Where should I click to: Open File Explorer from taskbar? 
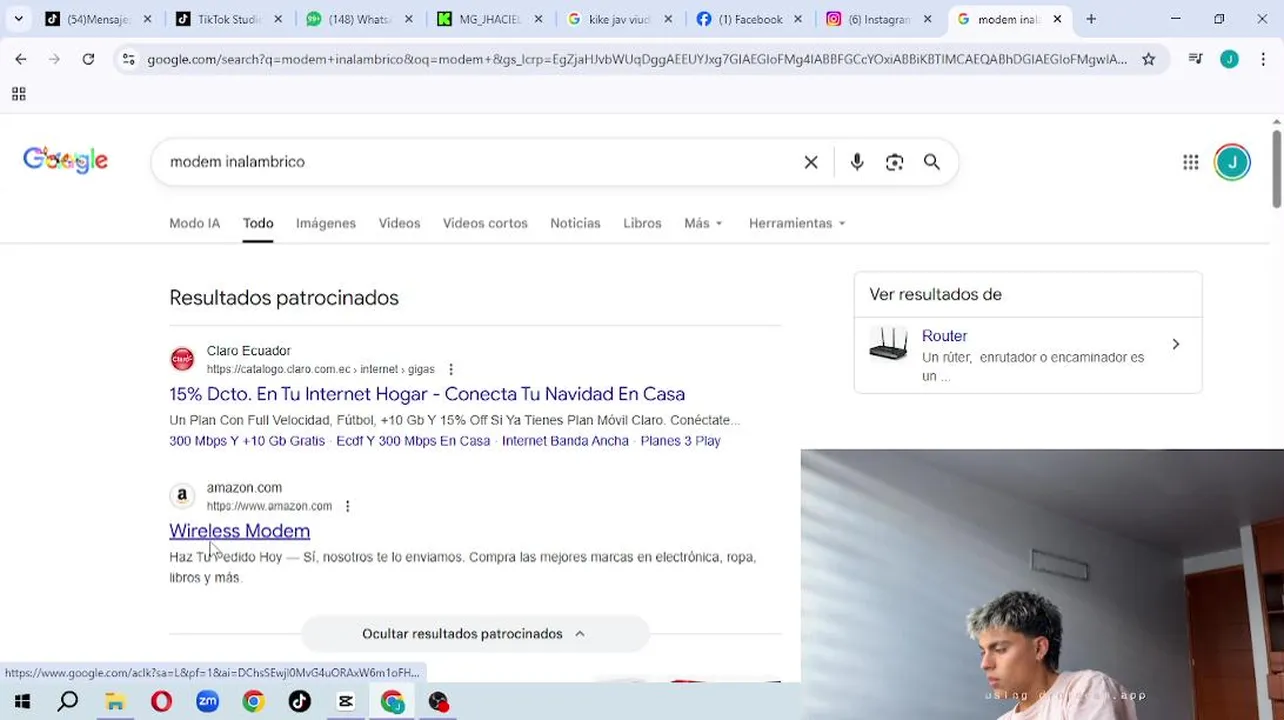[115, 702]
